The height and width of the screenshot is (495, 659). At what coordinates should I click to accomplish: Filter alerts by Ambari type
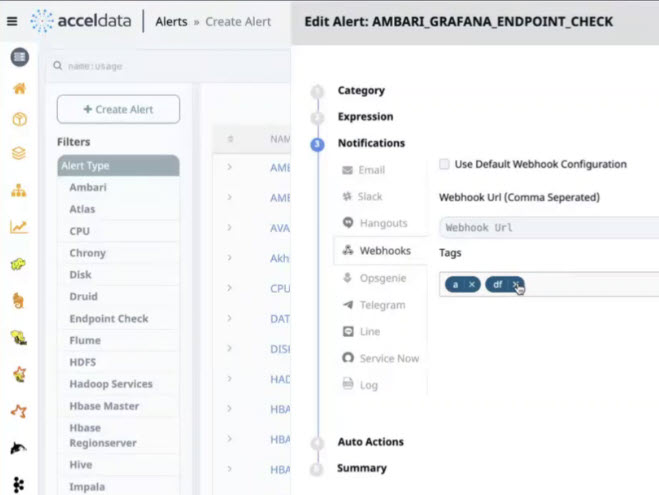pos(119,187)
